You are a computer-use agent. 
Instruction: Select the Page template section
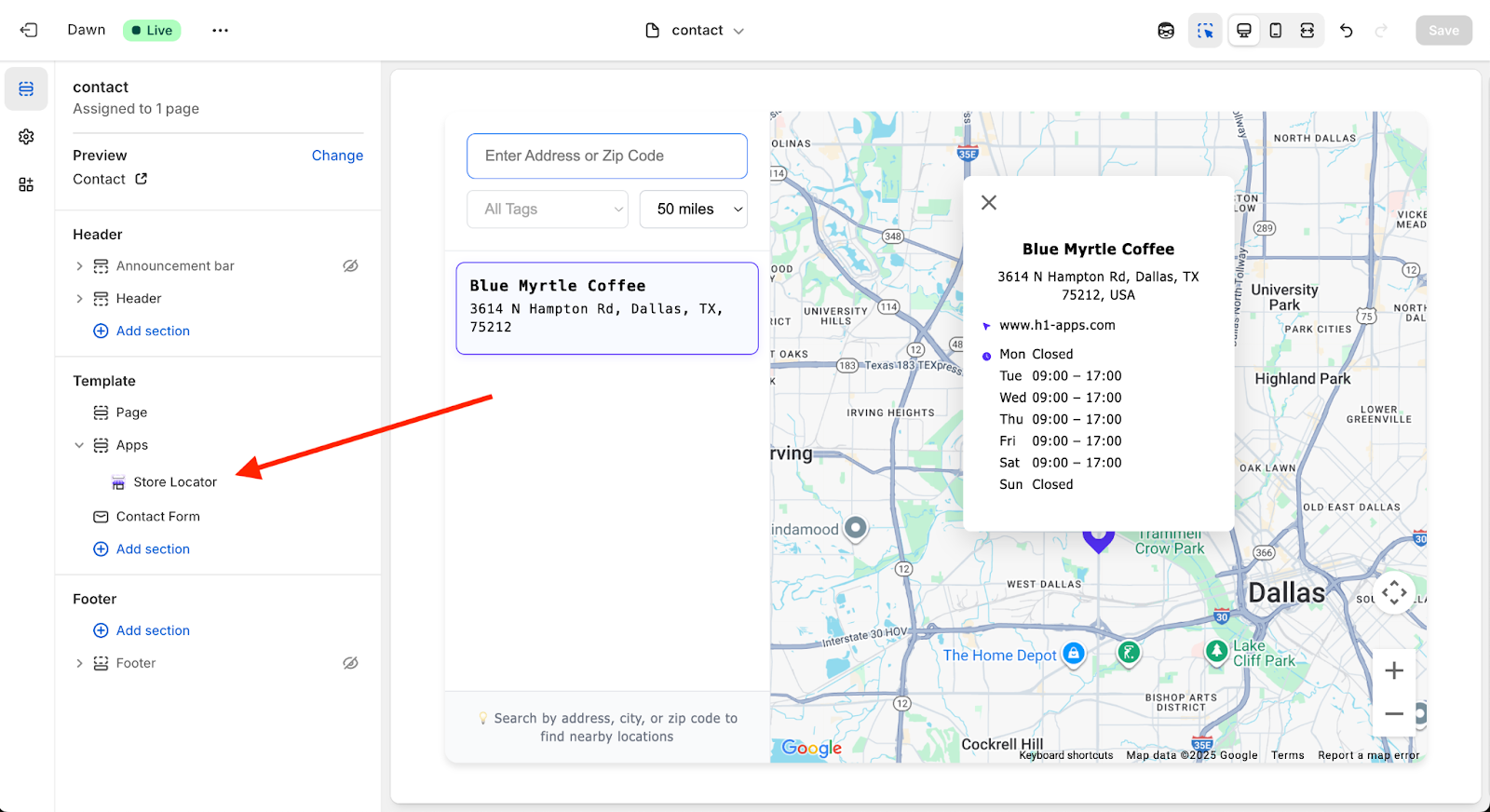[x=218, y=413]
